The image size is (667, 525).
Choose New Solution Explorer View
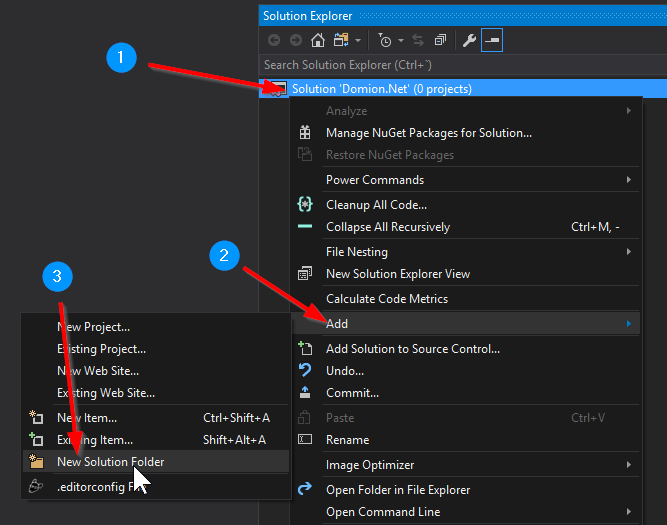(x=466, y=274)
